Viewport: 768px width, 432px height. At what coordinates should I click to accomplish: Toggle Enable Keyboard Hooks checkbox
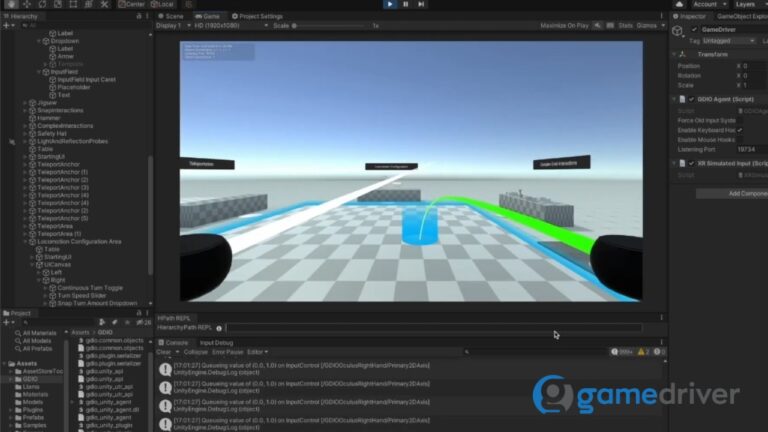pyautogui.click(x=740, y=130)
